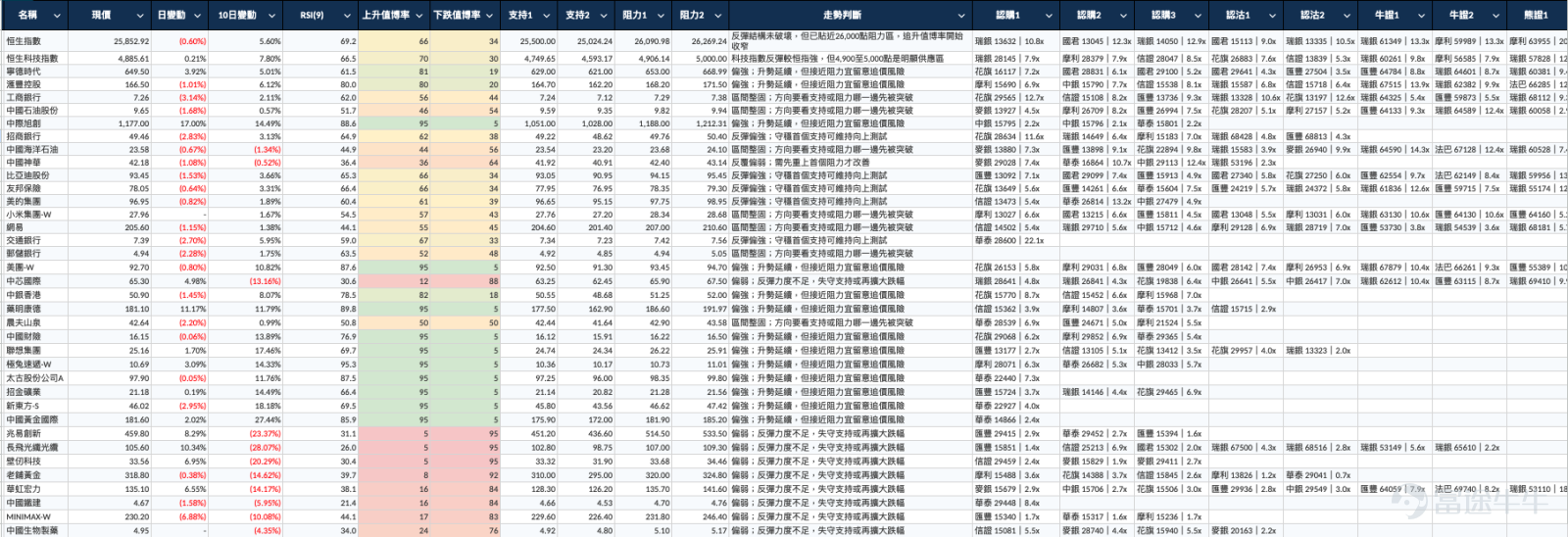1568x537 pixels.
Task: Select the 兆易創新 name cell
Action: tap(35, 433)
